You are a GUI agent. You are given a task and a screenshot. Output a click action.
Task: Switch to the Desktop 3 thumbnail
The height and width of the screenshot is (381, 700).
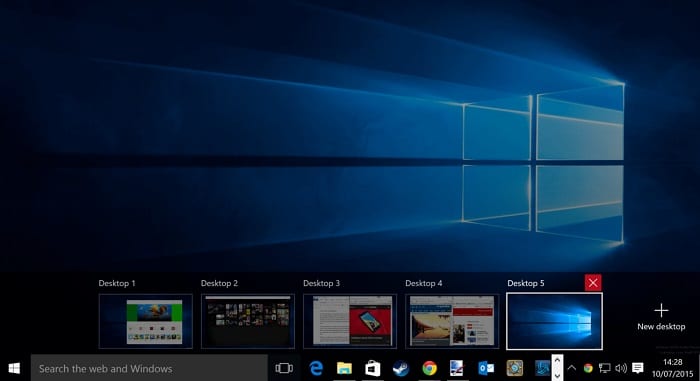350,321
